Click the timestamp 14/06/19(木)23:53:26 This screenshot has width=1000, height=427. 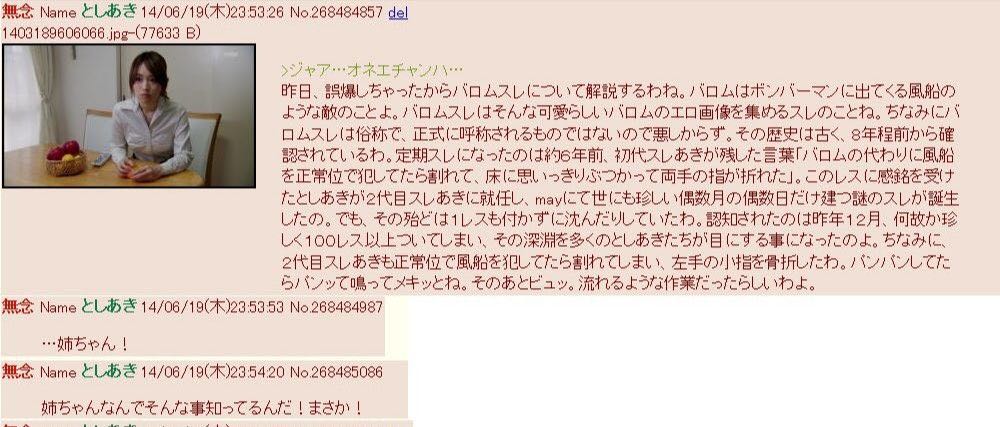212,12
